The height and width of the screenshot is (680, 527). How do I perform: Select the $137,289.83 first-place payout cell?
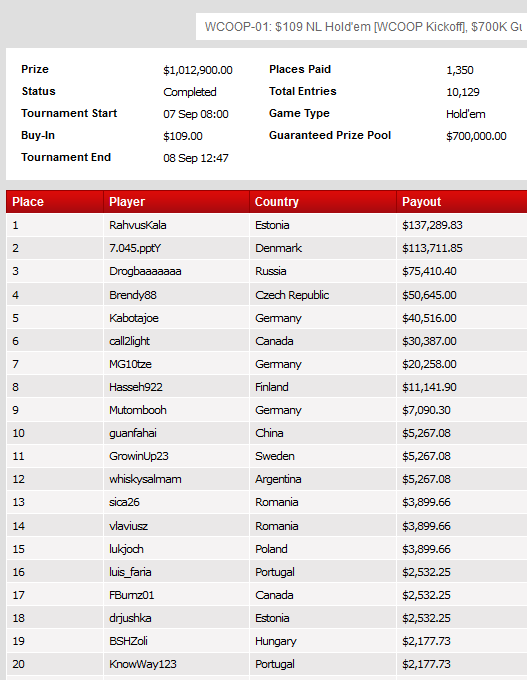pos(462,225)
